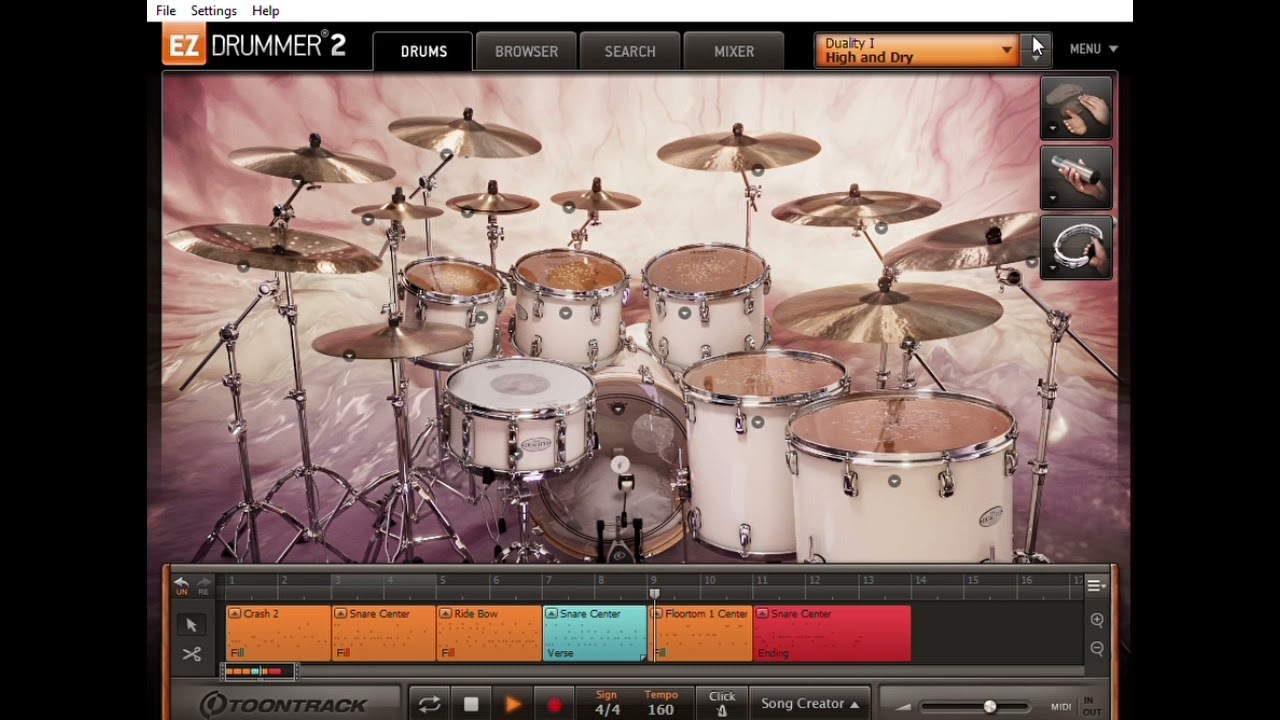
Task: Click the icon on the red Ending block
Action: [x=762, y=614]
